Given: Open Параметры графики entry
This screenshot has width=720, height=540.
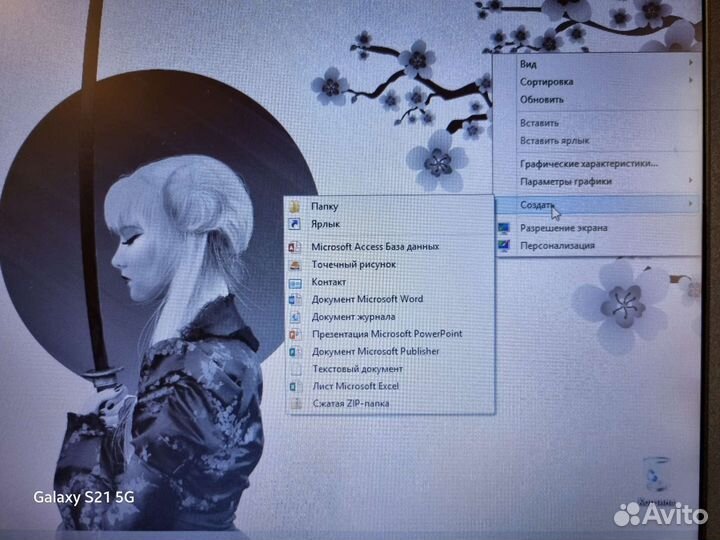Looking at the screenshot, I should tap(597, 182).
